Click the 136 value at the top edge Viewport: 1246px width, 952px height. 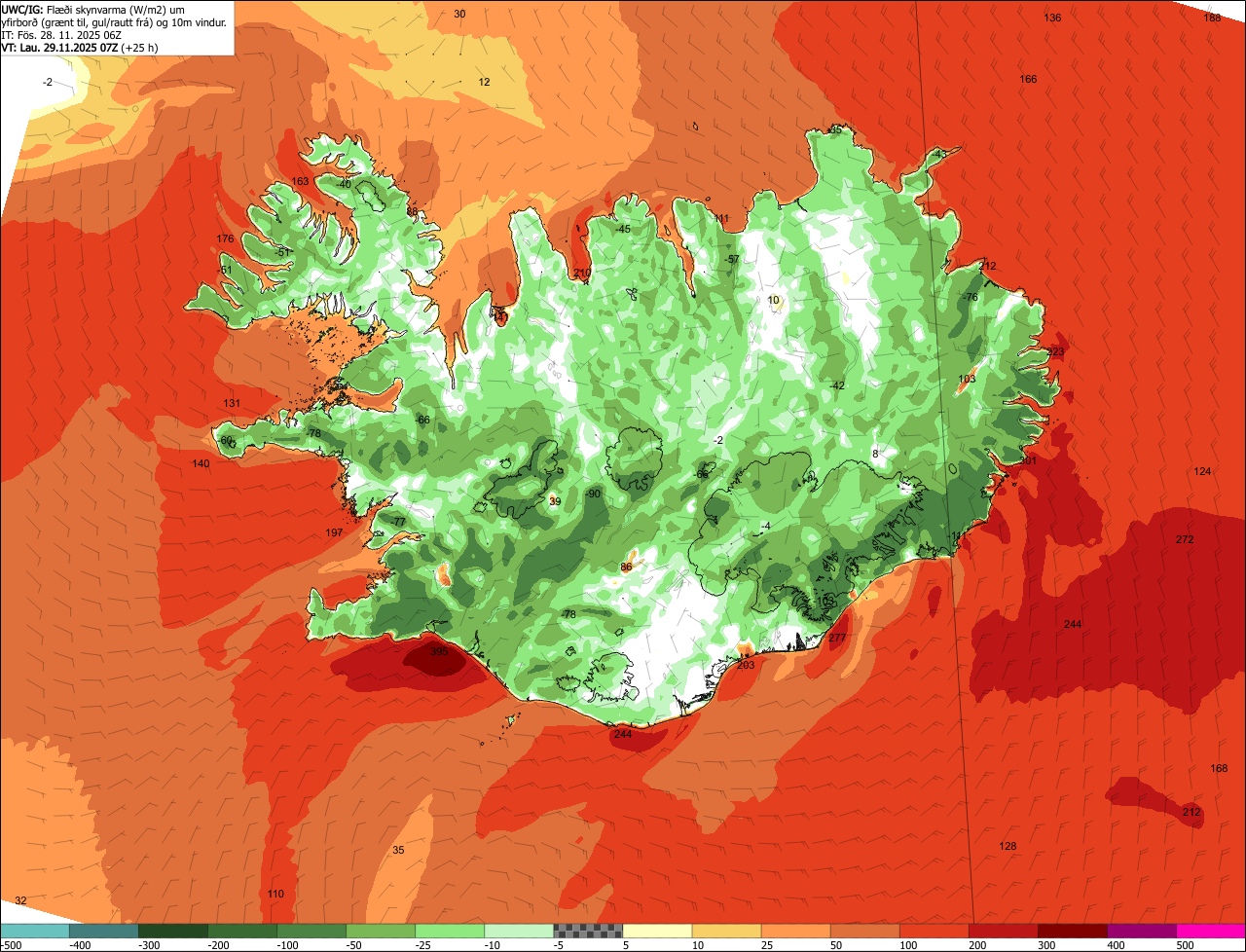coord(1052,18)
